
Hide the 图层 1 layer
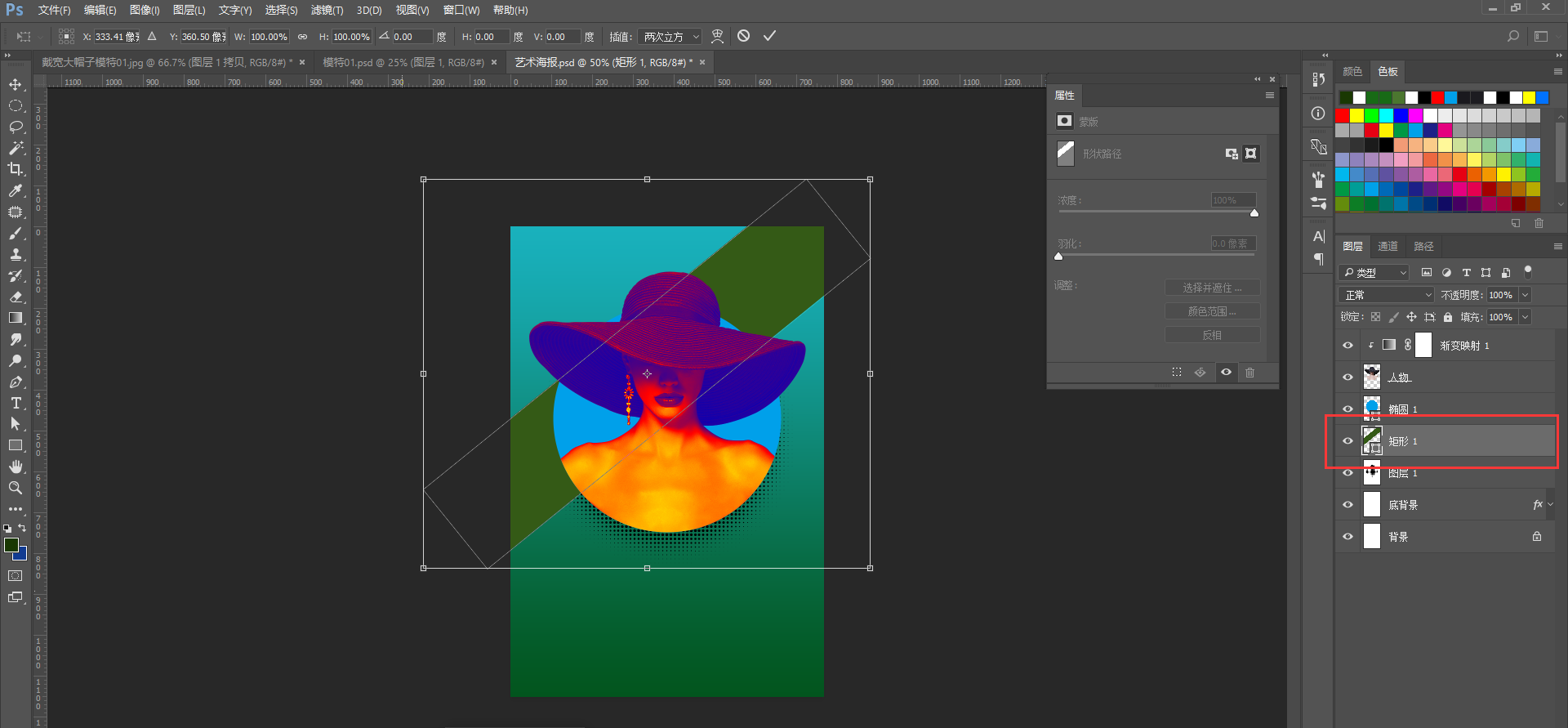[1347, 473]
